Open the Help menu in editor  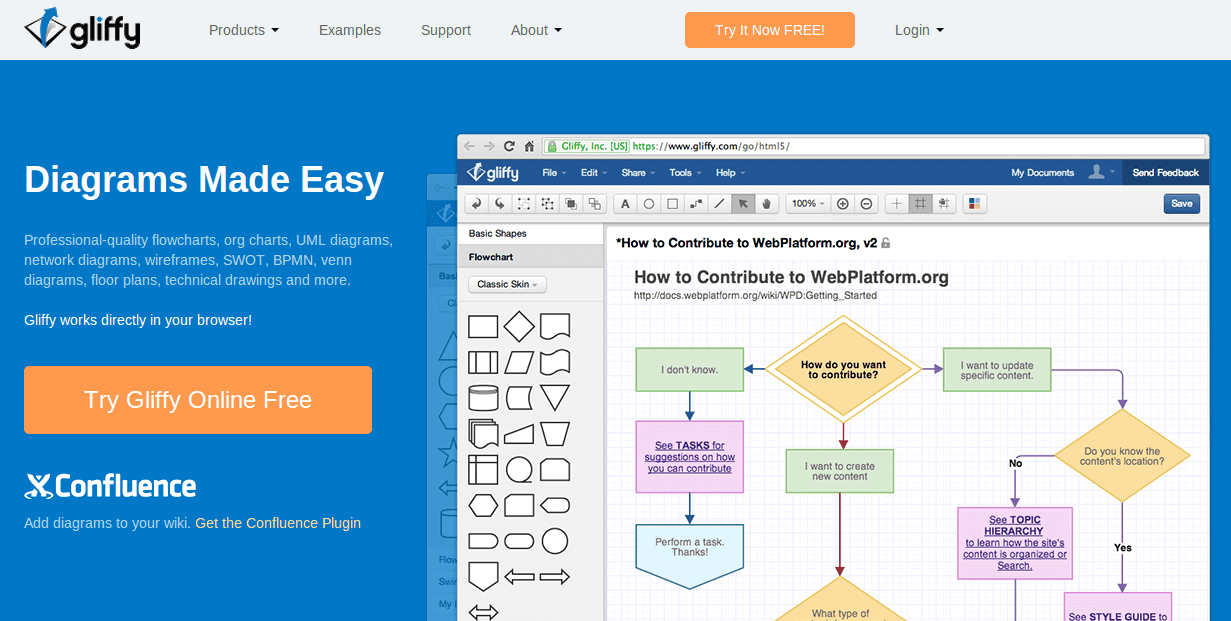[730, 172]
